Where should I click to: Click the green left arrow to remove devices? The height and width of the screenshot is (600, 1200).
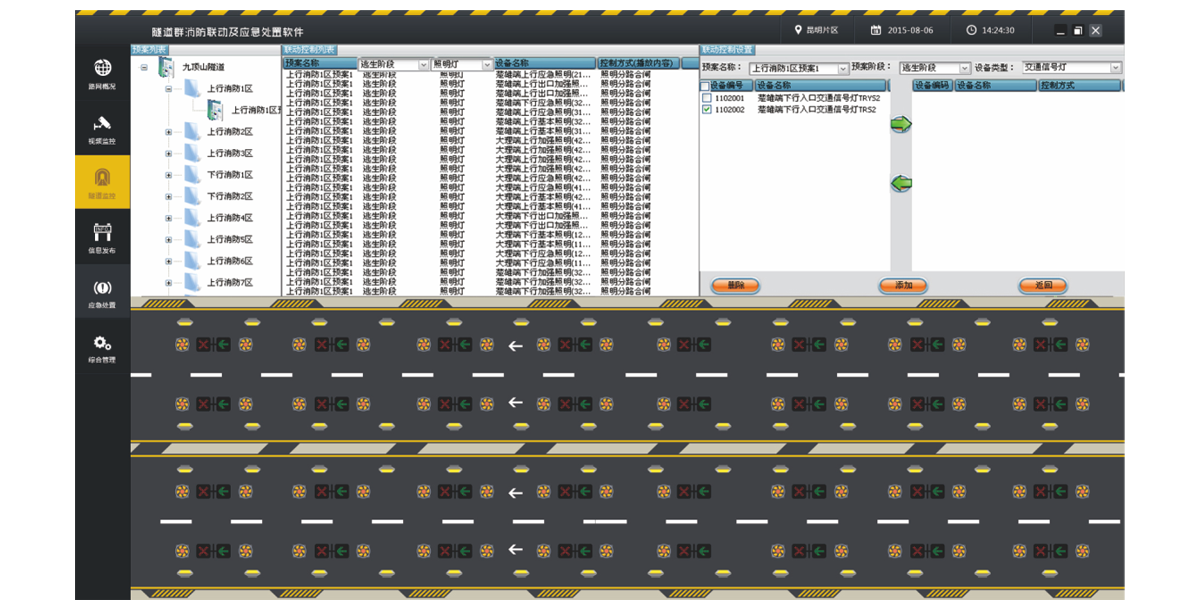click(x=901, y=184)
